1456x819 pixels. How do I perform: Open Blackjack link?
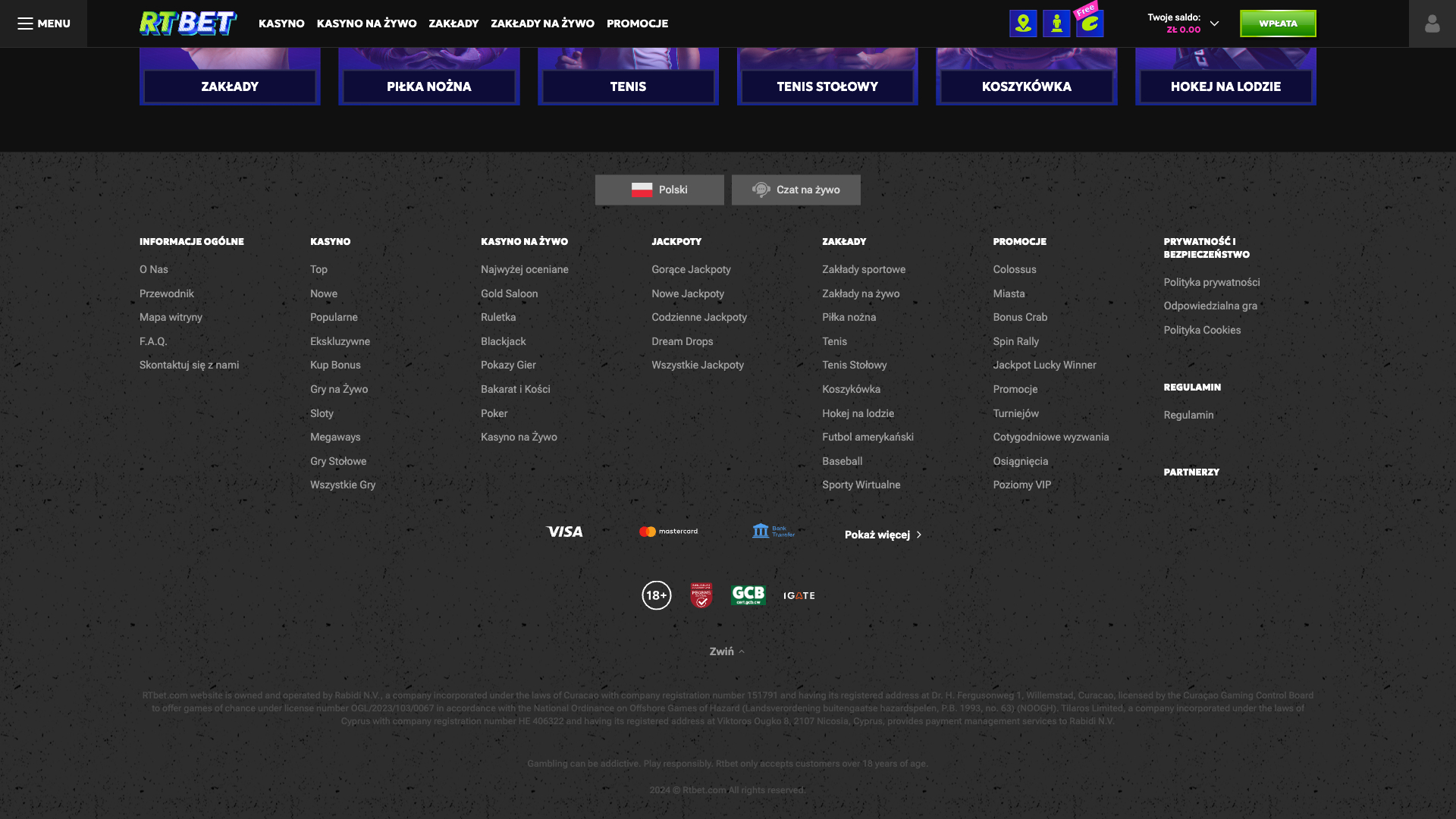pos(503,341)
